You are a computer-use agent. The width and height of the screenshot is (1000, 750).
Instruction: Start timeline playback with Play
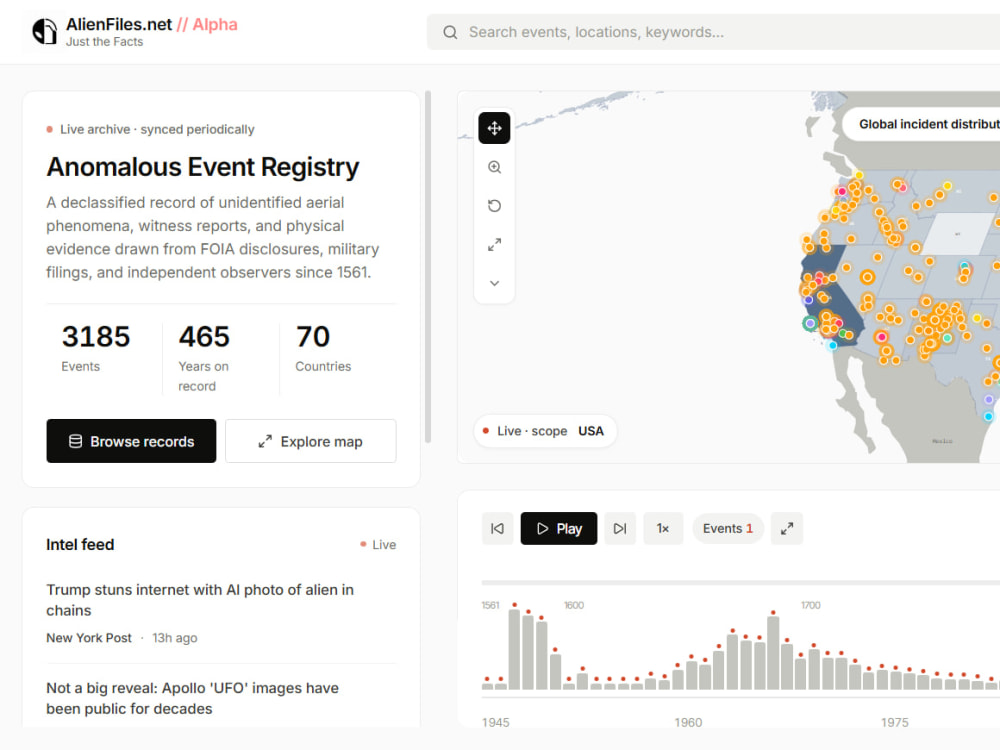click(559, 528)
